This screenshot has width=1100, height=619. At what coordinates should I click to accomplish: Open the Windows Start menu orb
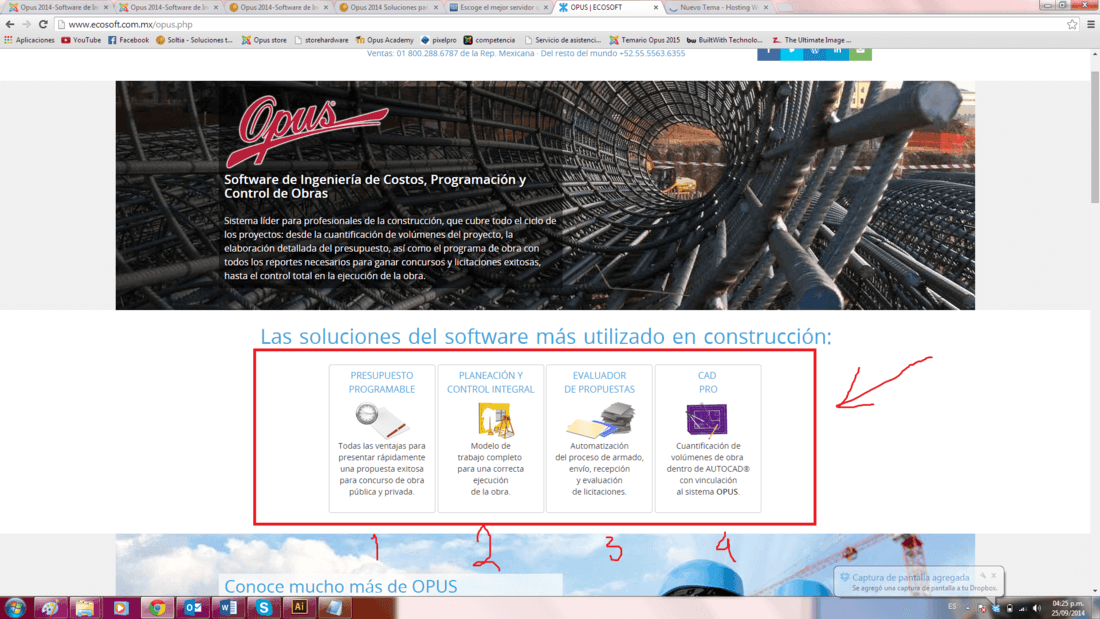[15, 608]
